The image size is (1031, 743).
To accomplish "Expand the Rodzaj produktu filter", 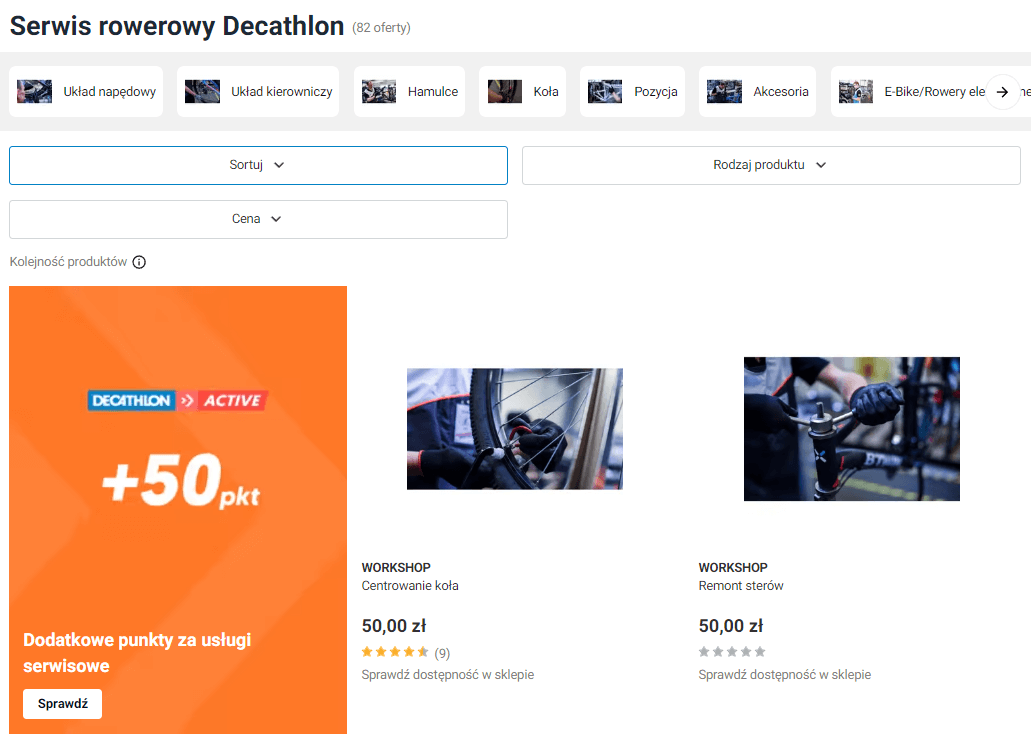I will [x=770, y=165].
